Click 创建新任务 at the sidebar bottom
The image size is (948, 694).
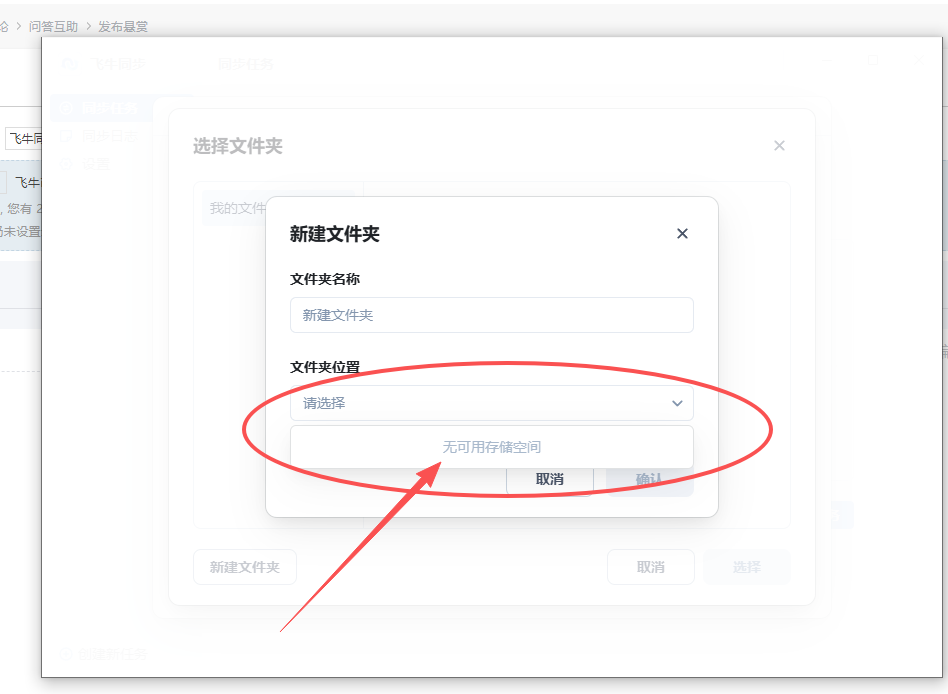click(x=104, y=654)
